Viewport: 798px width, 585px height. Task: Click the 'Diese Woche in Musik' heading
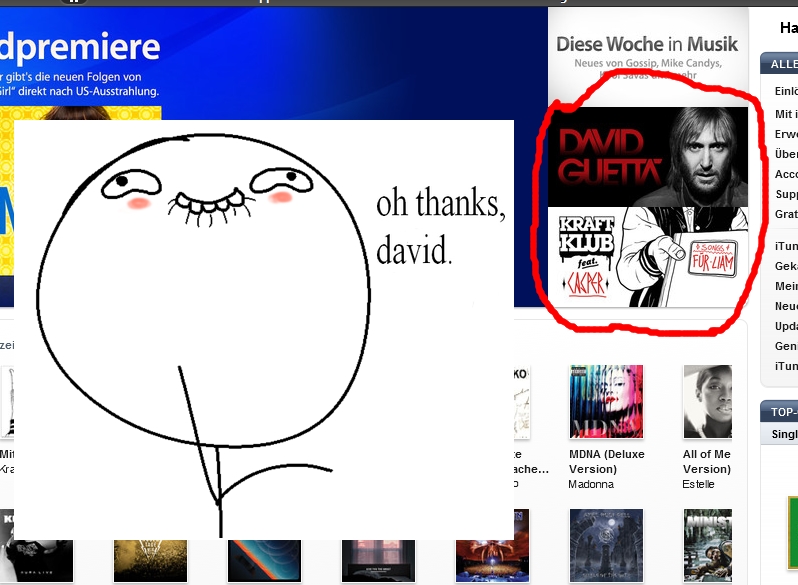pyautogui.click(x=647, y=44)
